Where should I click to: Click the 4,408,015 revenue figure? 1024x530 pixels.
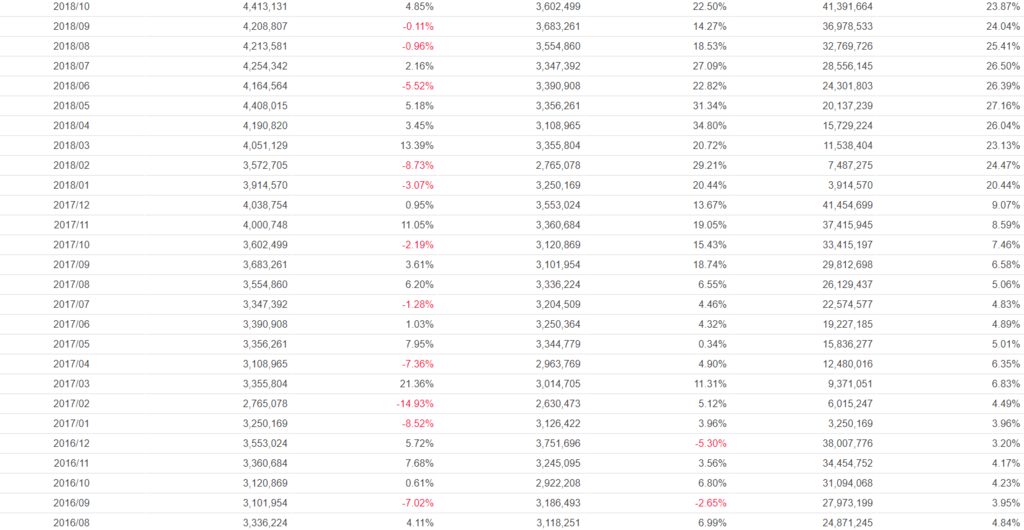[x=265, y=106]
